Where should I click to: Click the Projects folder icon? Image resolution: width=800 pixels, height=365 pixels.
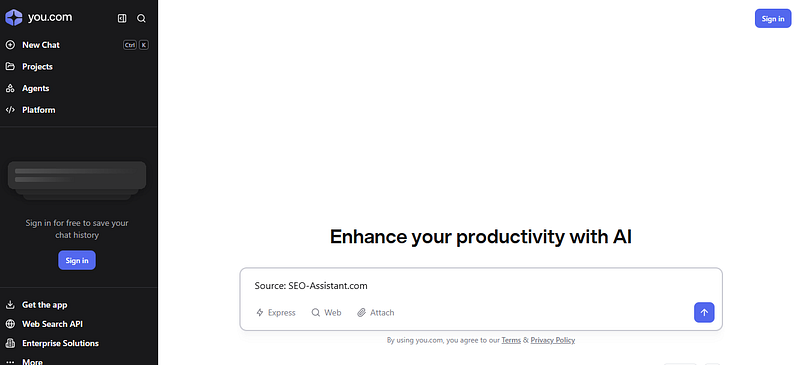tap(10, 66)
